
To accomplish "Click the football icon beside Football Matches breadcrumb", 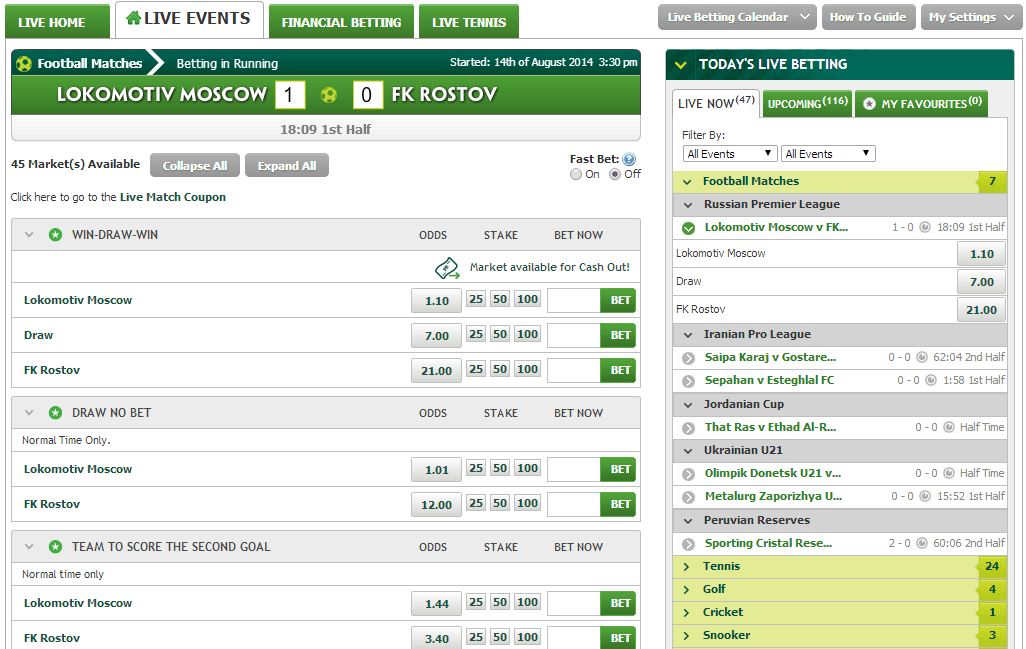I will 24,63.
